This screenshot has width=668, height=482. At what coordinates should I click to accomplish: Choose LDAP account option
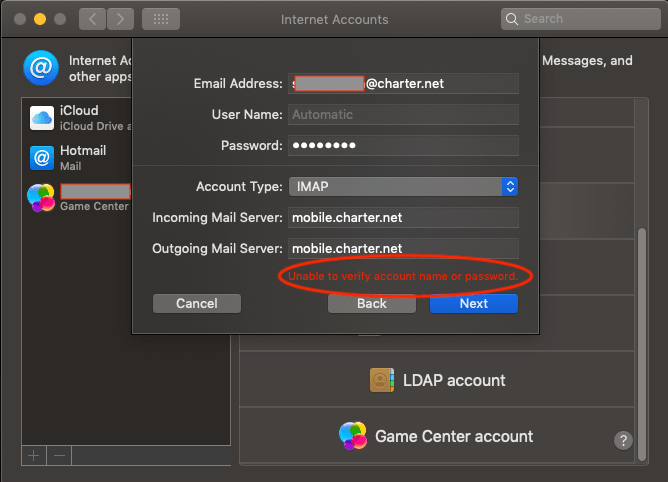pyautogui.click(x=437, y=380)
